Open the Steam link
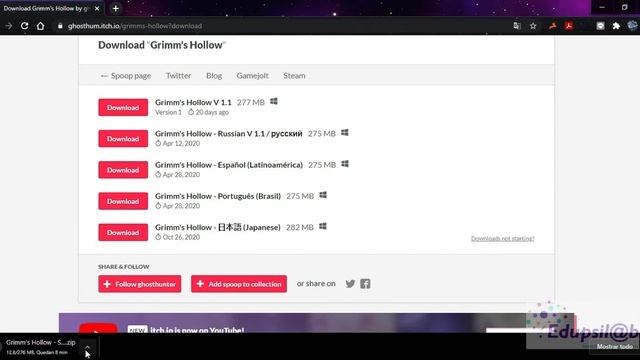The image size is (640, 360). 294,76
